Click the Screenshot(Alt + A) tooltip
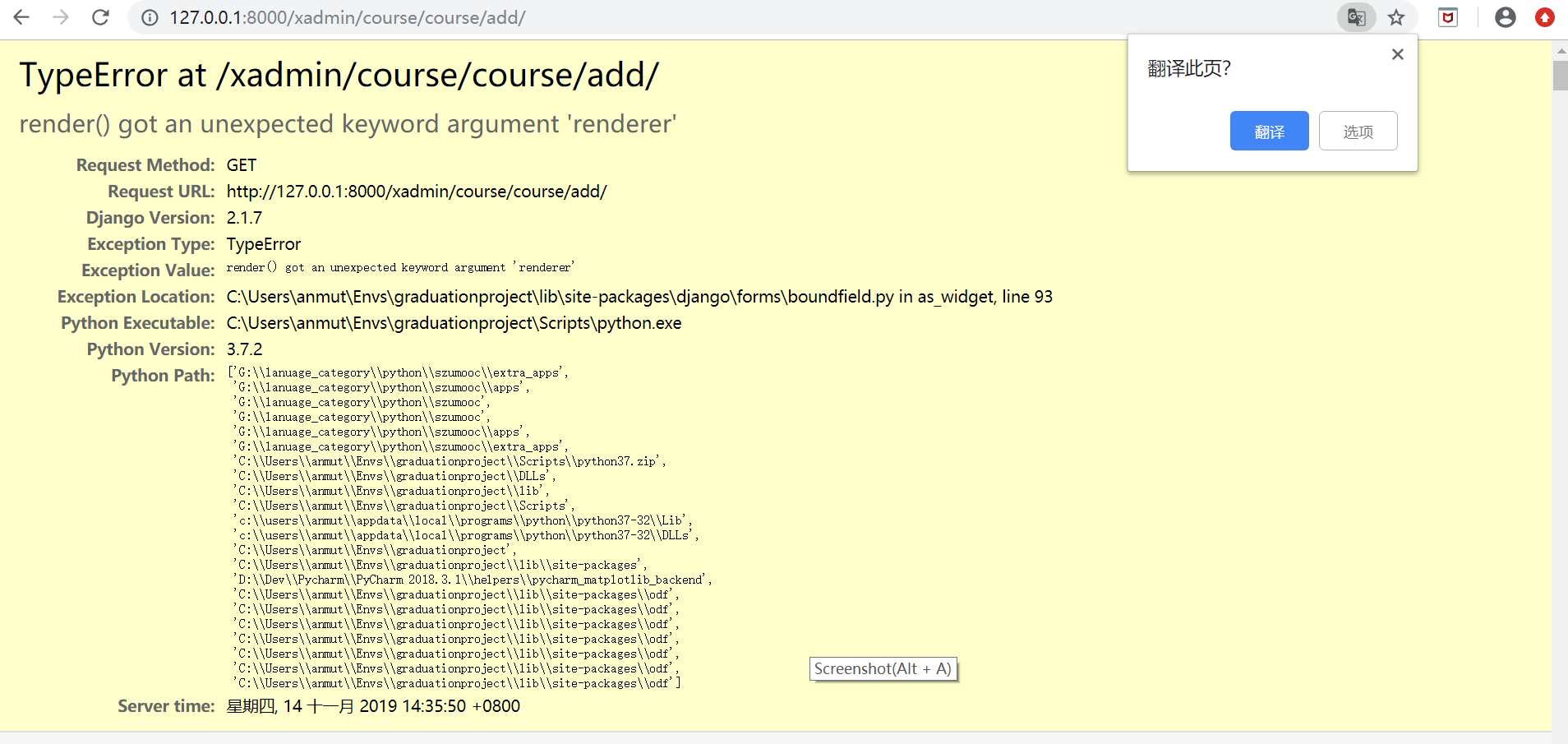Viewport: 1568px width, 744px height. pyautogui.click(x=883, y=669)
